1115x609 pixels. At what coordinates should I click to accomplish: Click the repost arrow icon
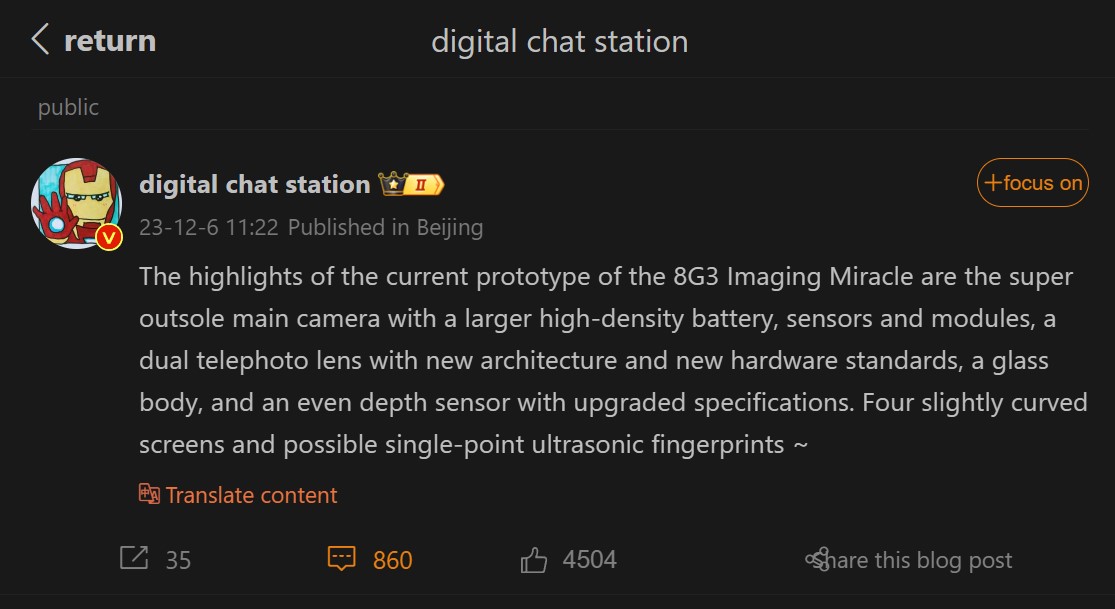tap(134, 558)
